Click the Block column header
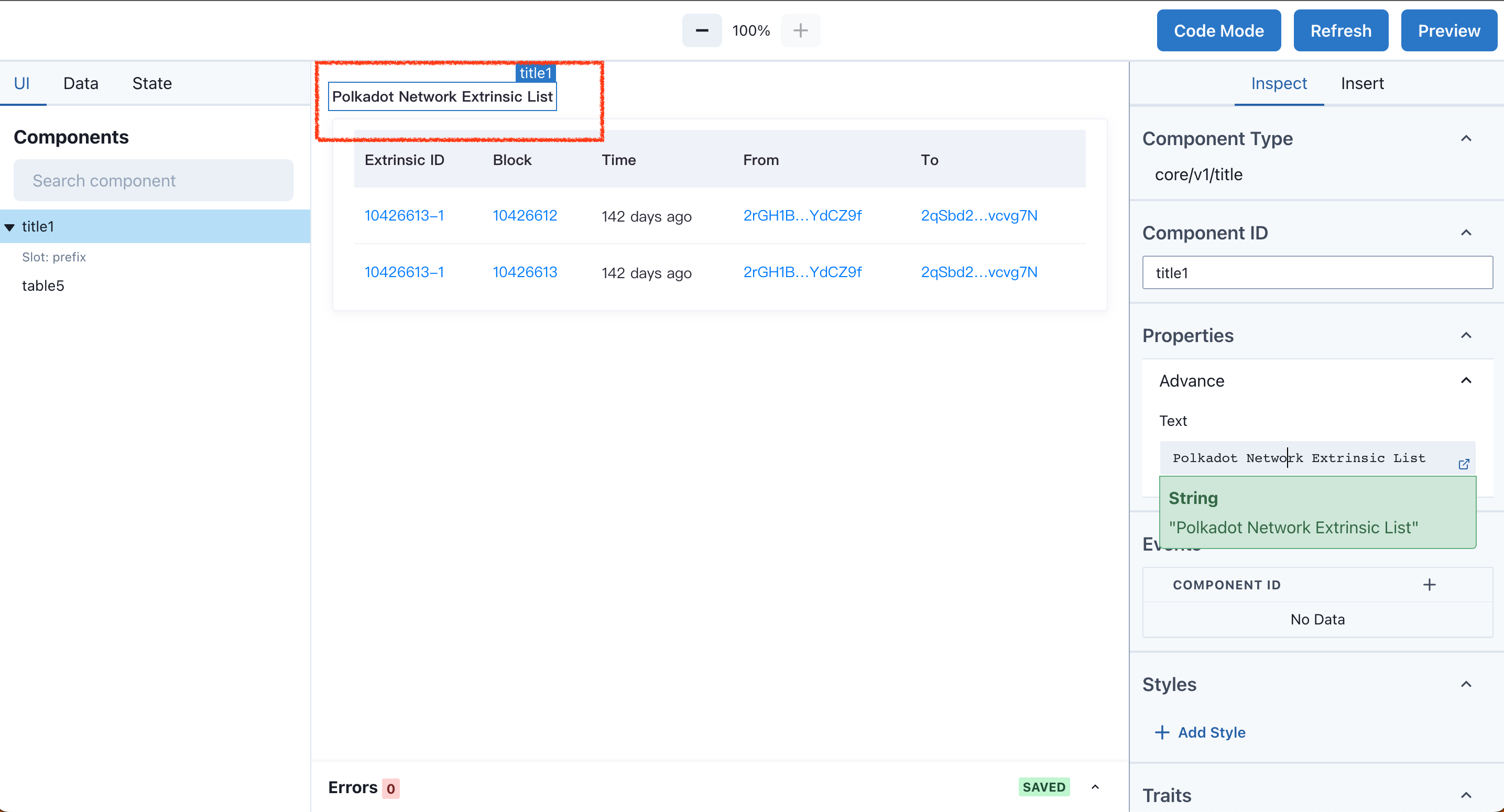 point(512,160)
